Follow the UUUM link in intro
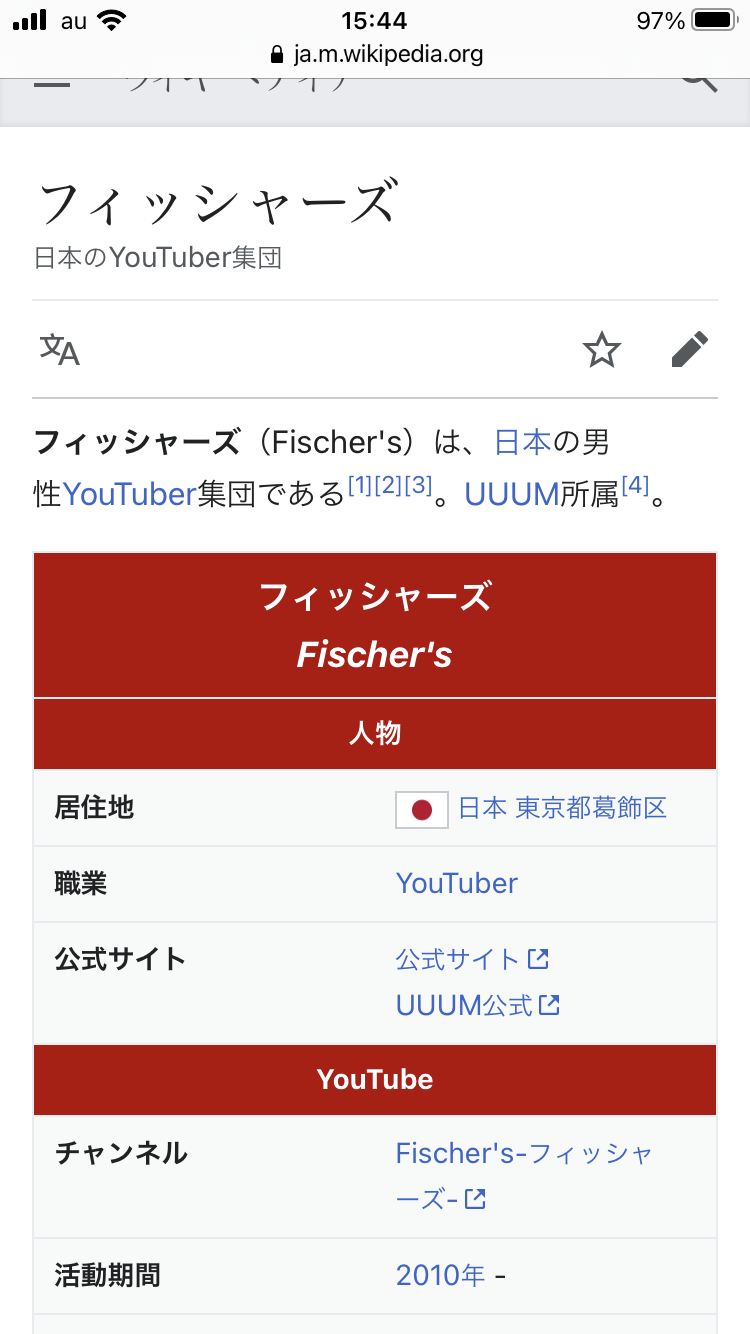Image resolution: width=750 pixels, height=1334 pixels. (x=511, y=493)
